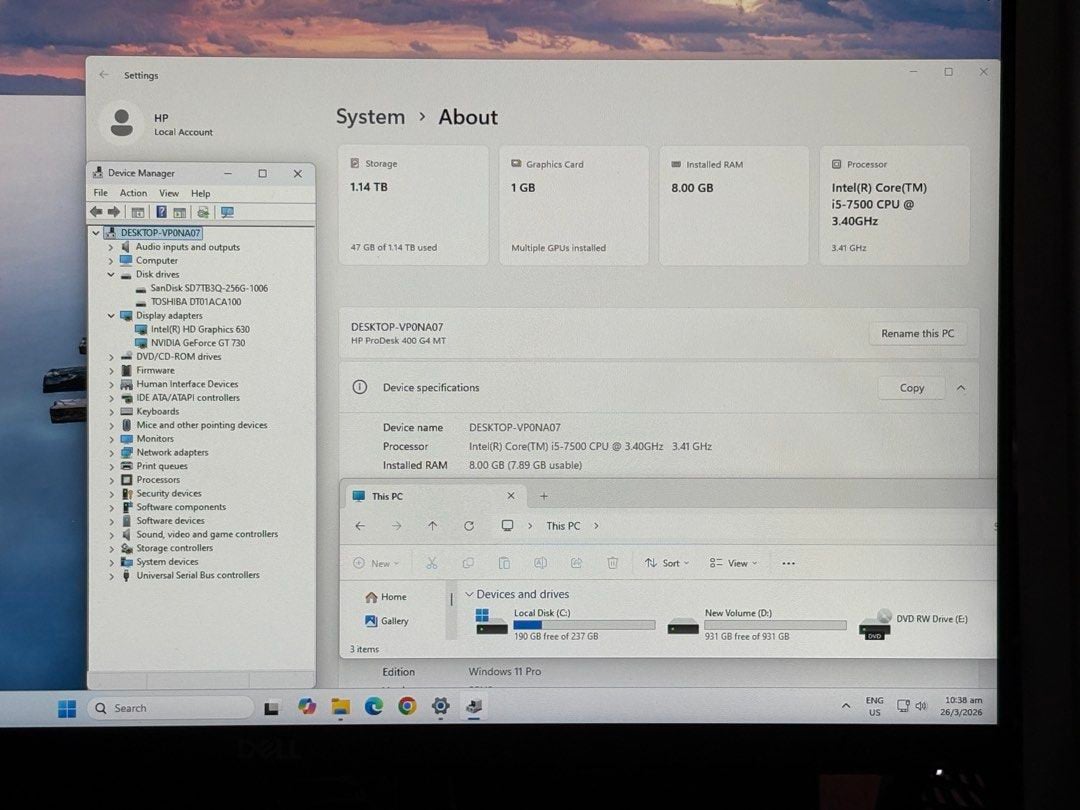
Task: Copy the device specifications
Action: point(911,388)
